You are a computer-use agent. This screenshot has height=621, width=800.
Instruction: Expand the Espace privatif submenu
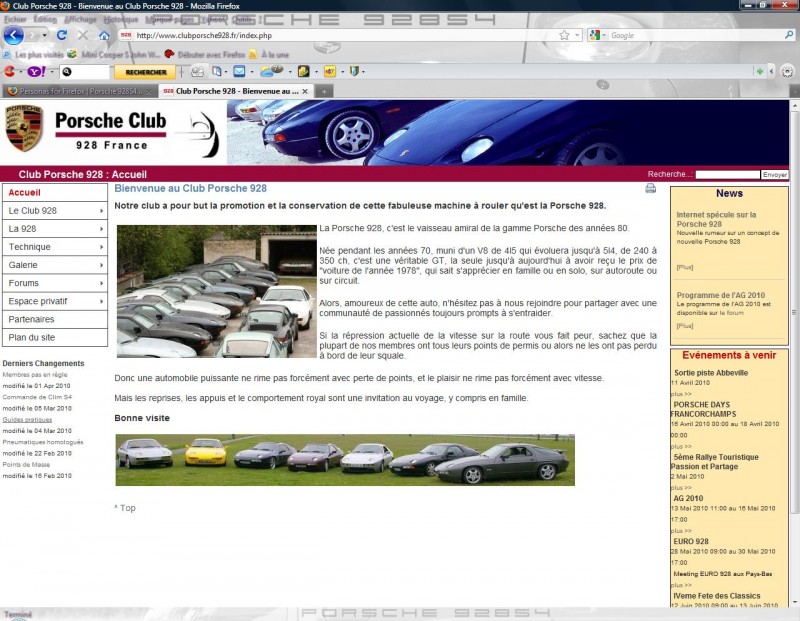click(102, 301)
